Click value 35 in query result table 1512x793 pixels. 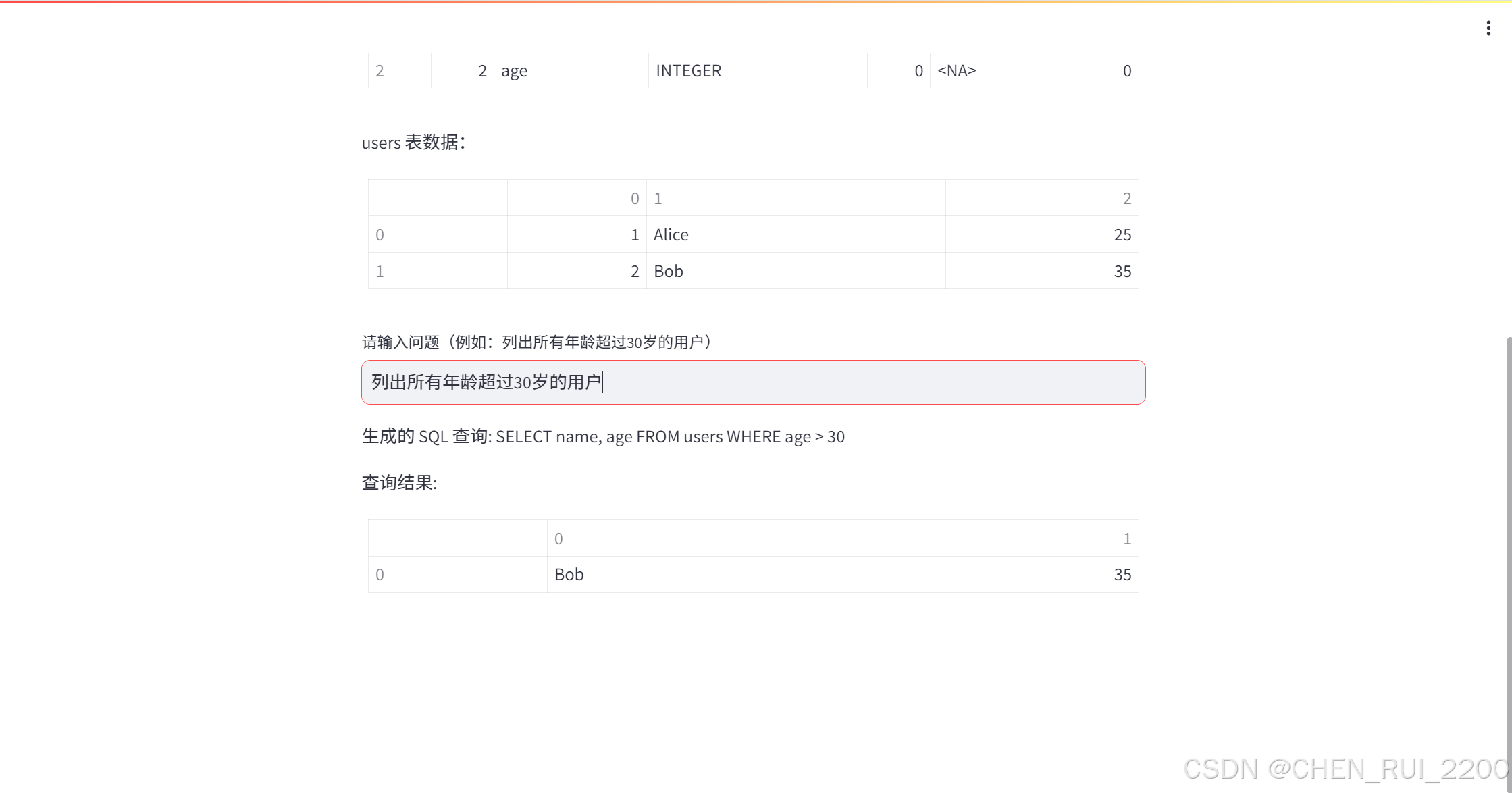coord(1122,574)
